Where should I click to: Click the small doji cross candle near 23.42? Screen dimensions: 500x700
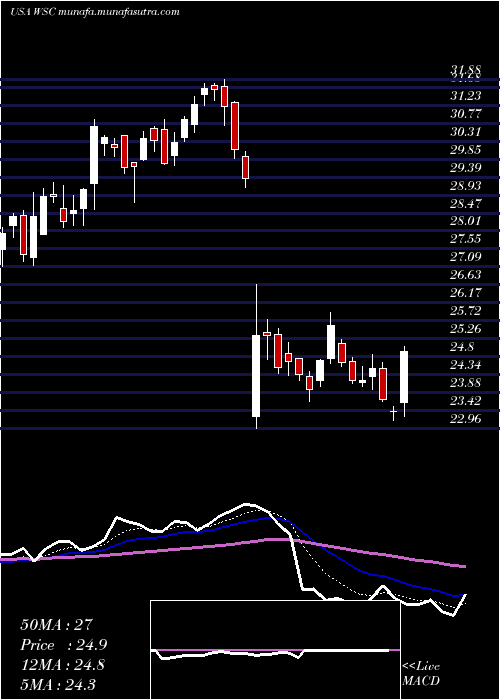(393, 411)
